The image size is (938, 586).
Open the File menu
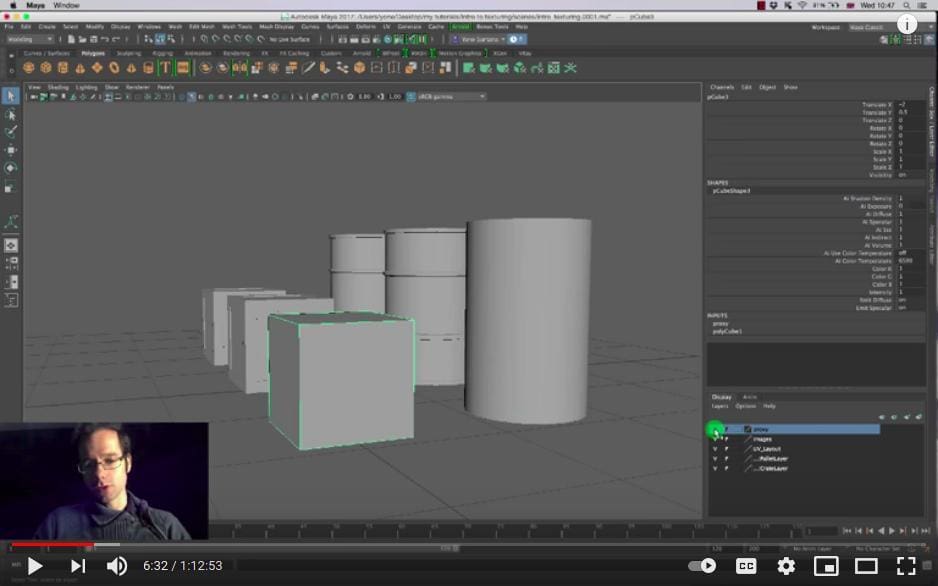[9, 27]
